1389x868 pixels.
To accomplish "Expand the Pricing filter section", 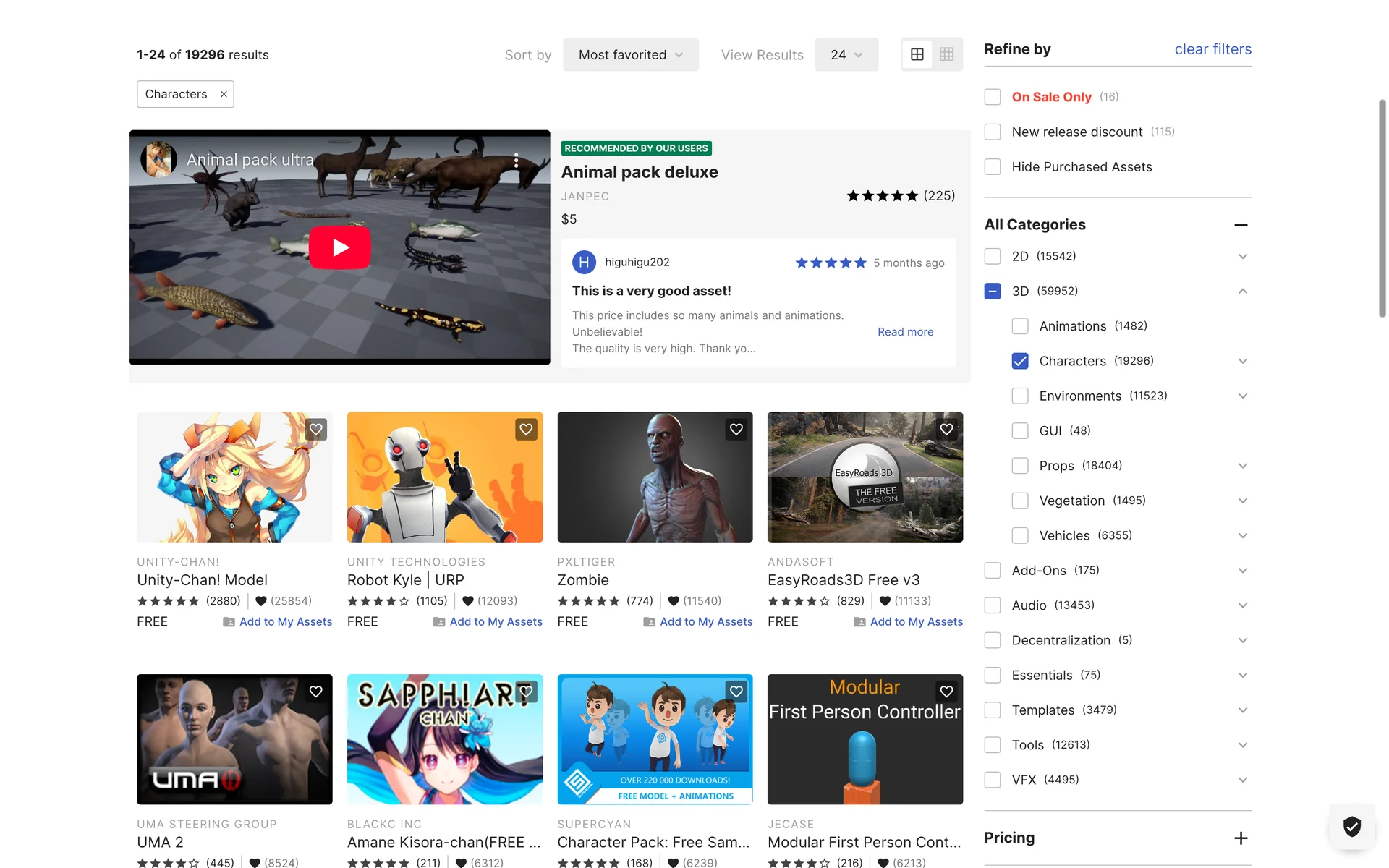I will 1241,838.
